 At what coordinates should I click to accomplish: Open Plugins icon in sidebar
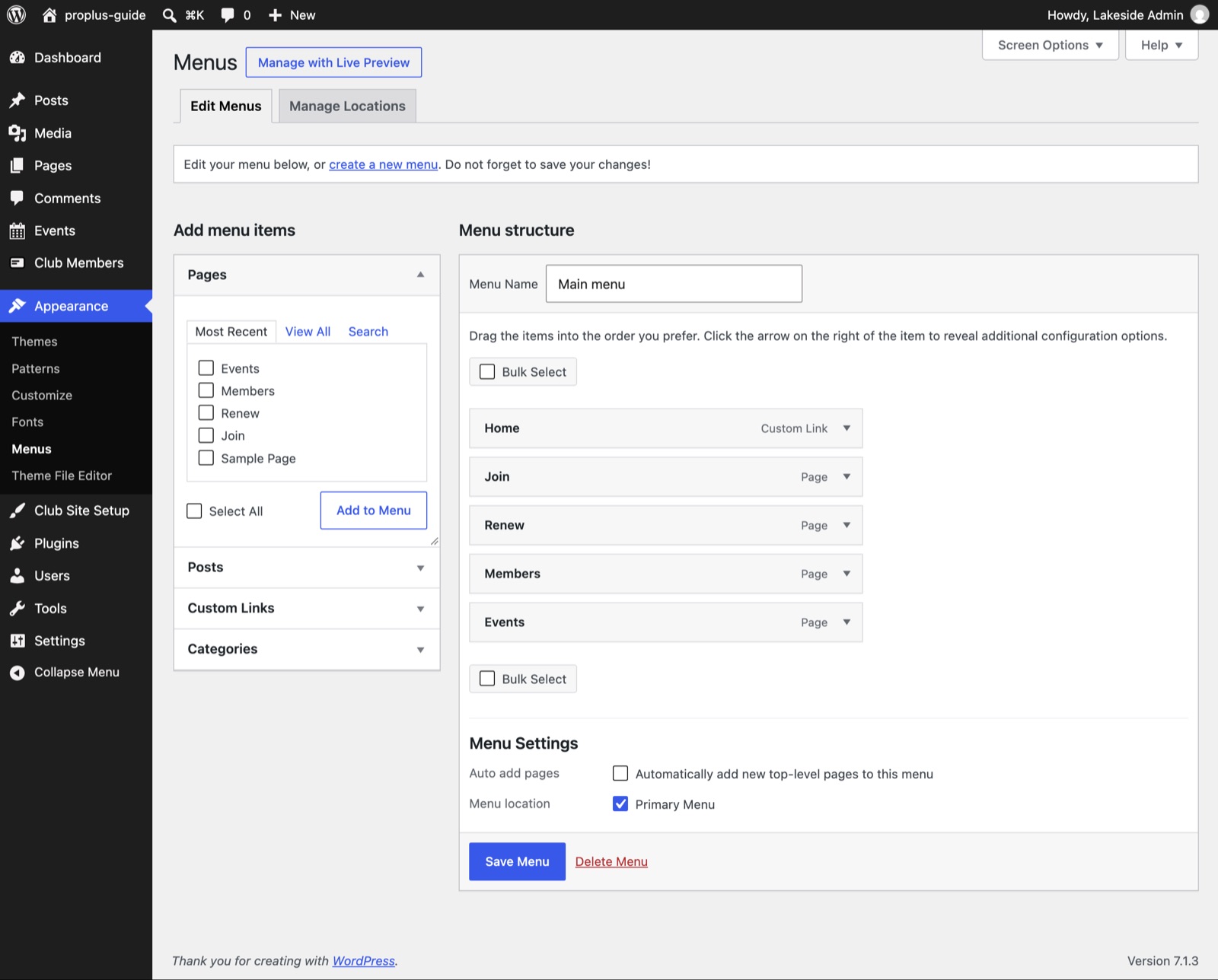click(18, 543)
